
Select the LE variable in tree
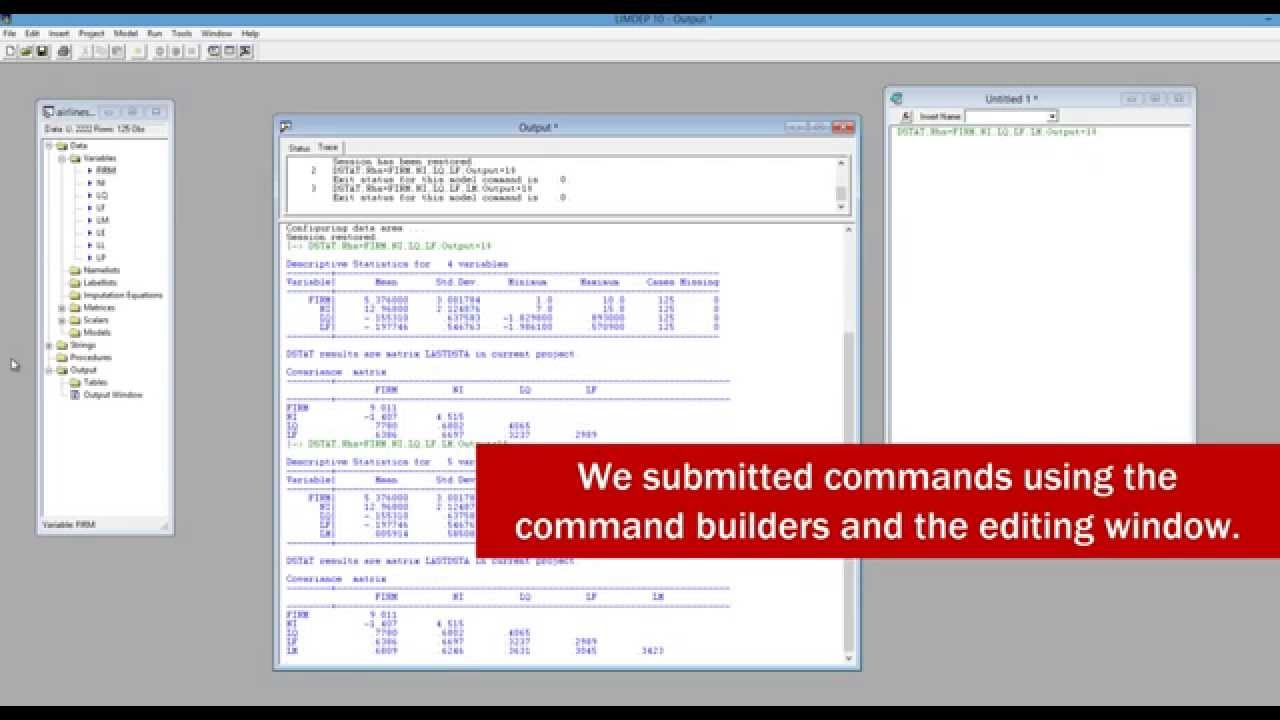pyautogui.click(x=101, y=233)
